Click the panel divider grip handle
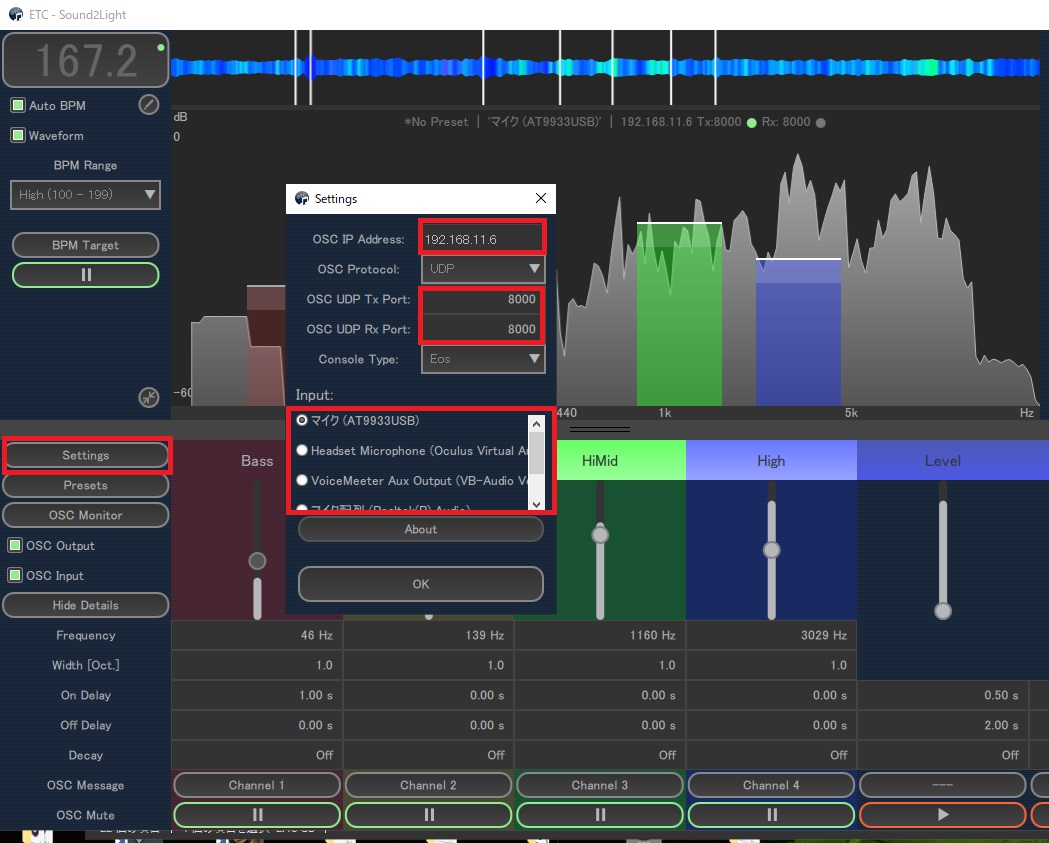Screen dimensions: 1049x843 pyautogui.click(x=599, y=429)
